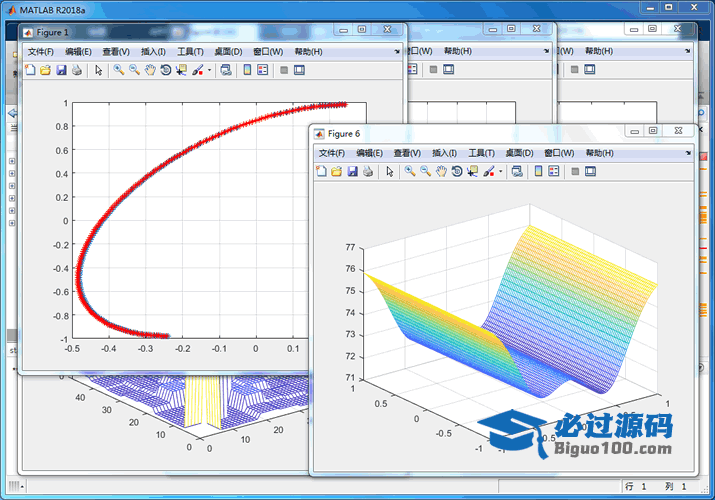Open brush color dropdown arrow in Figure 1
The image size is (715, 500).
coord(209,71)
